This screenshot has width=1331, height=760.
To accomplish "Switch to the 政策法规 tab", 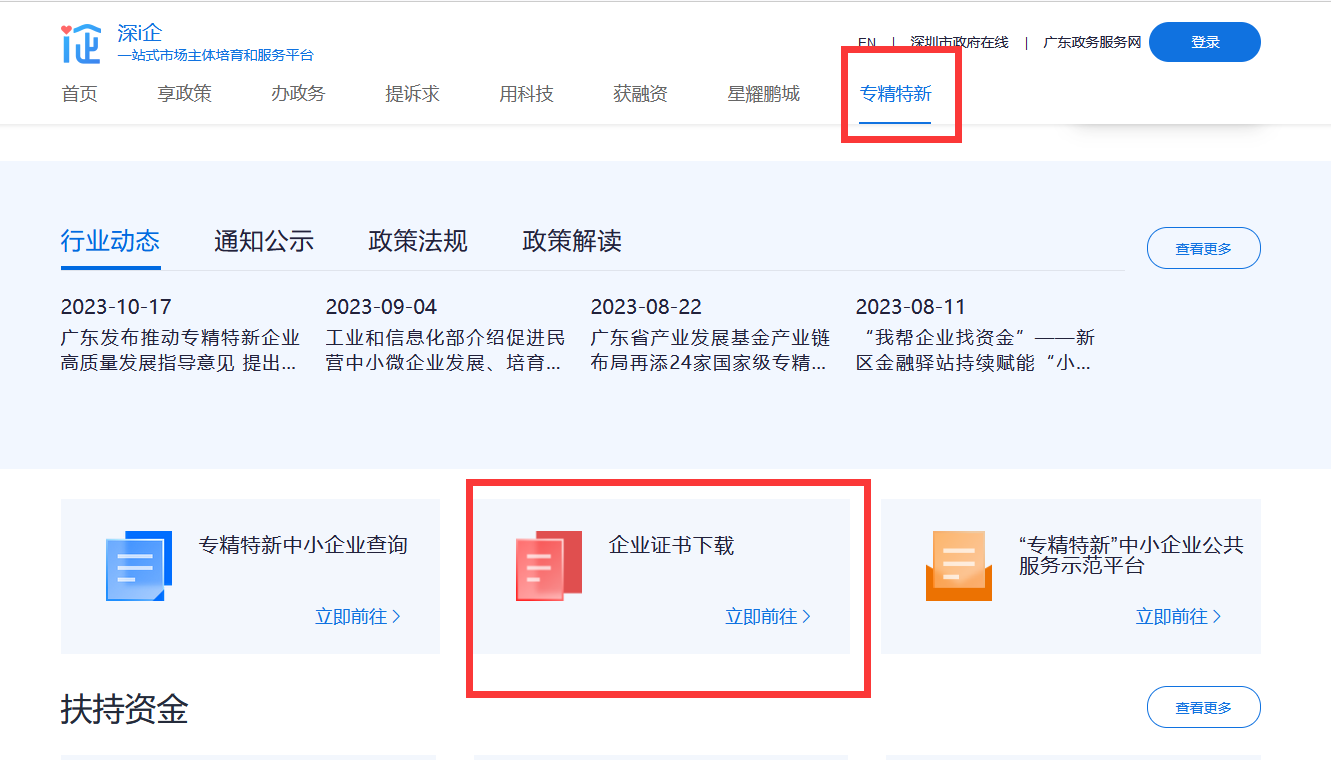I will [418, 241].
